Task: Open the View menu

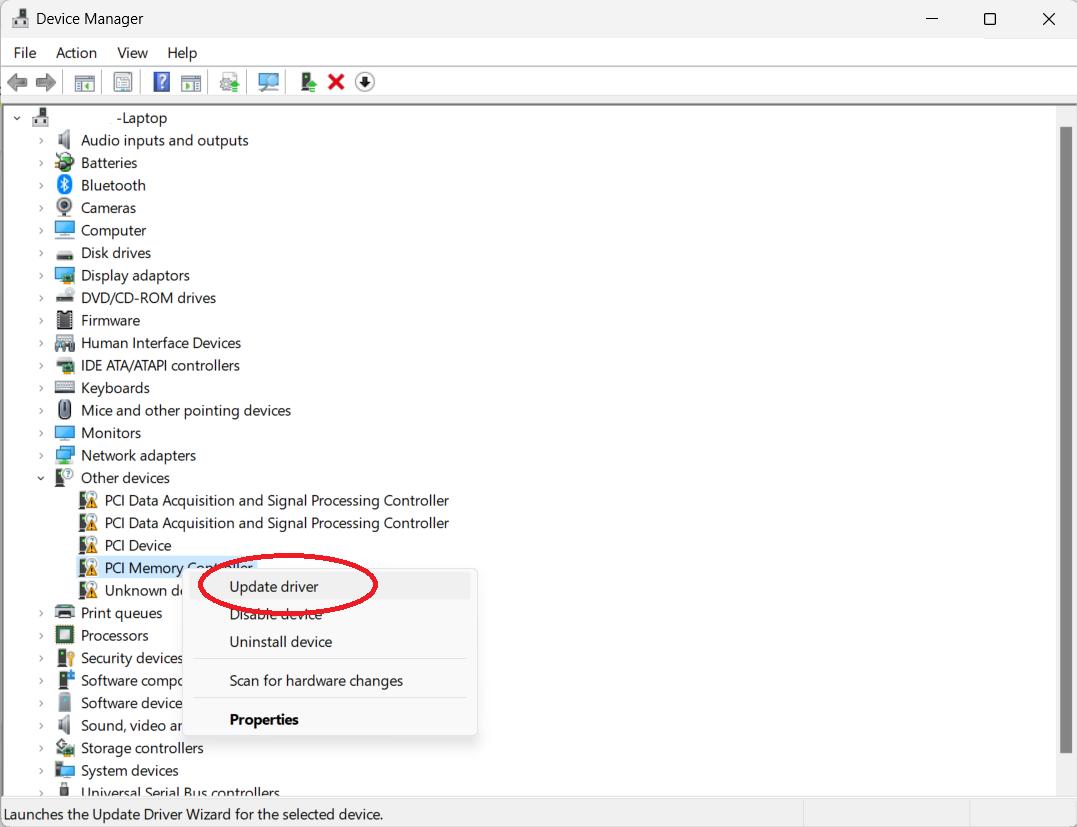Action: coord(132,53)
